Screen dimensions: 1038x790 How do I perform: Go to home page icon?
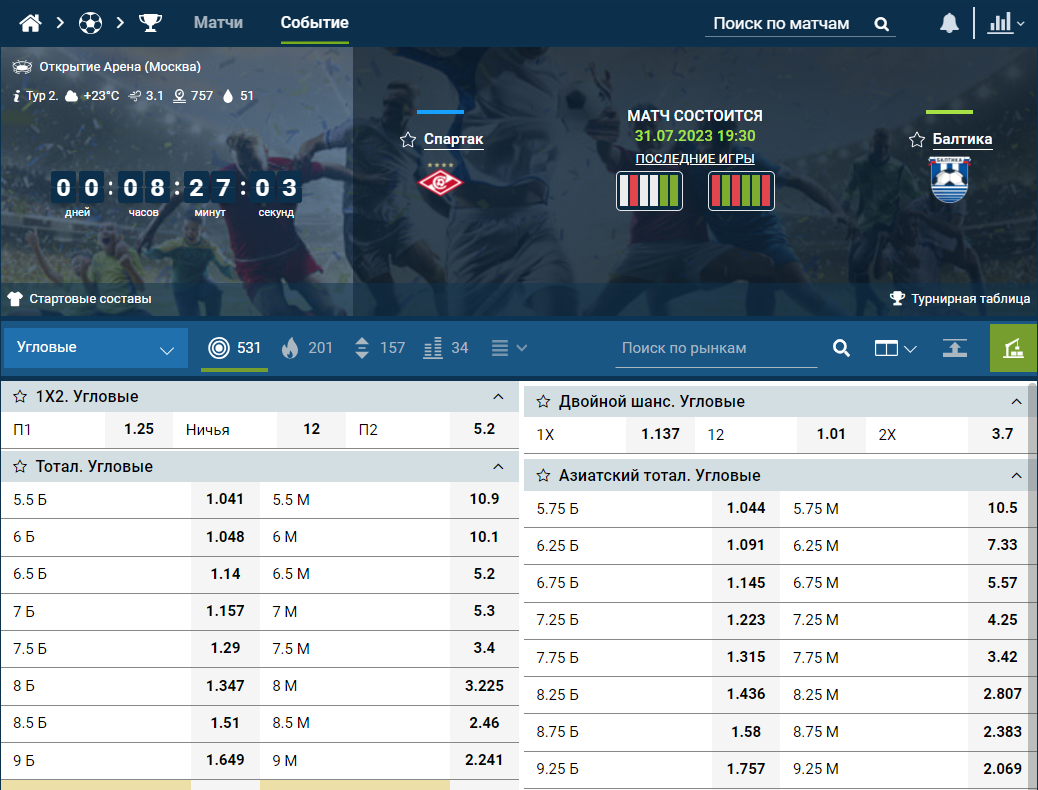pos(30,23)
